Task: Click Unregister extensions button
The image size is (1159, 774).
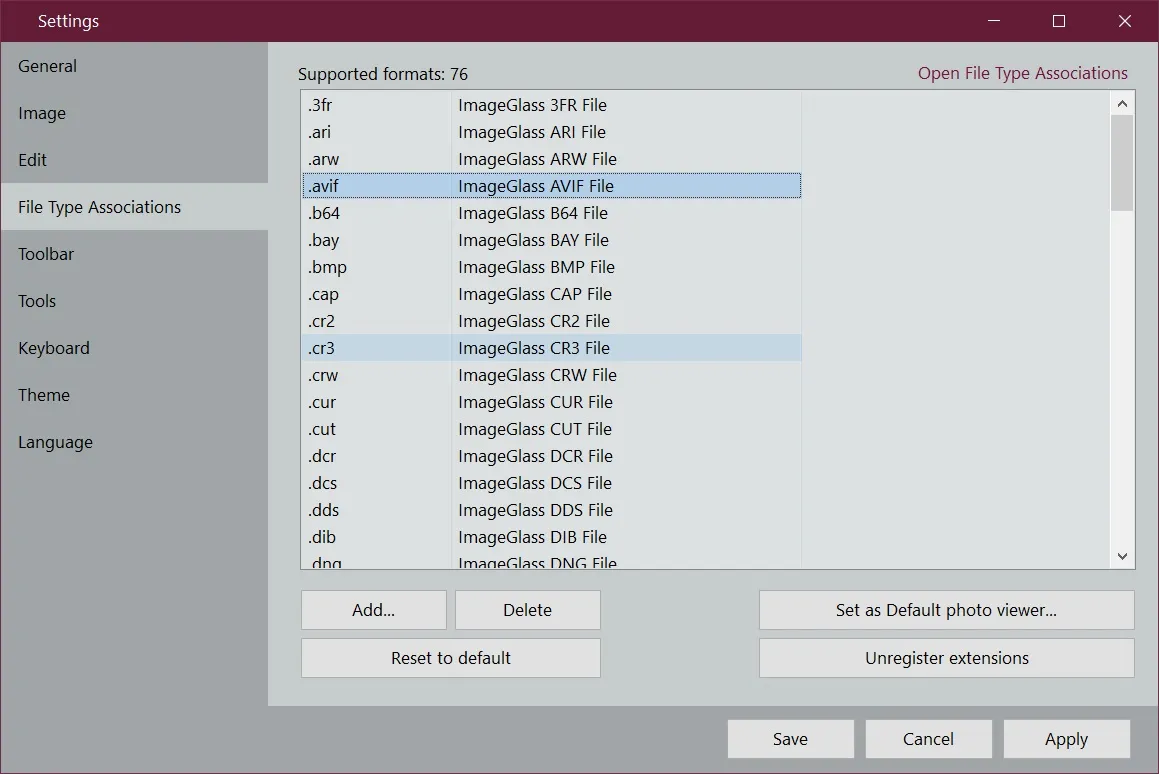Action: (x=946, y=658)
